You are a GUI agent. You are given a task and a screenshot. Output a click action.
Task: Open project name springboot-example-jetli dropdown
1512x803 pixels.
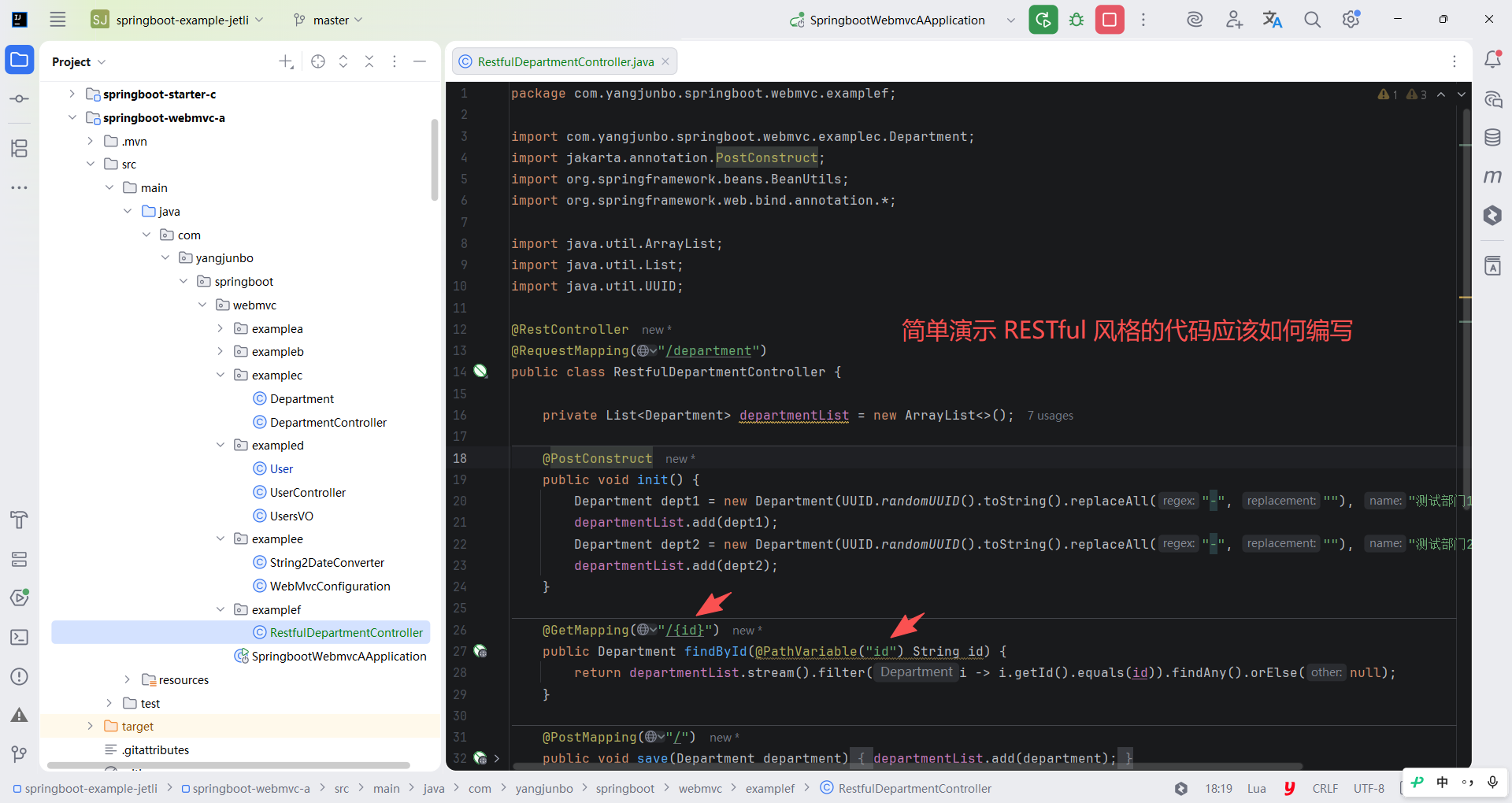[177, 20]
